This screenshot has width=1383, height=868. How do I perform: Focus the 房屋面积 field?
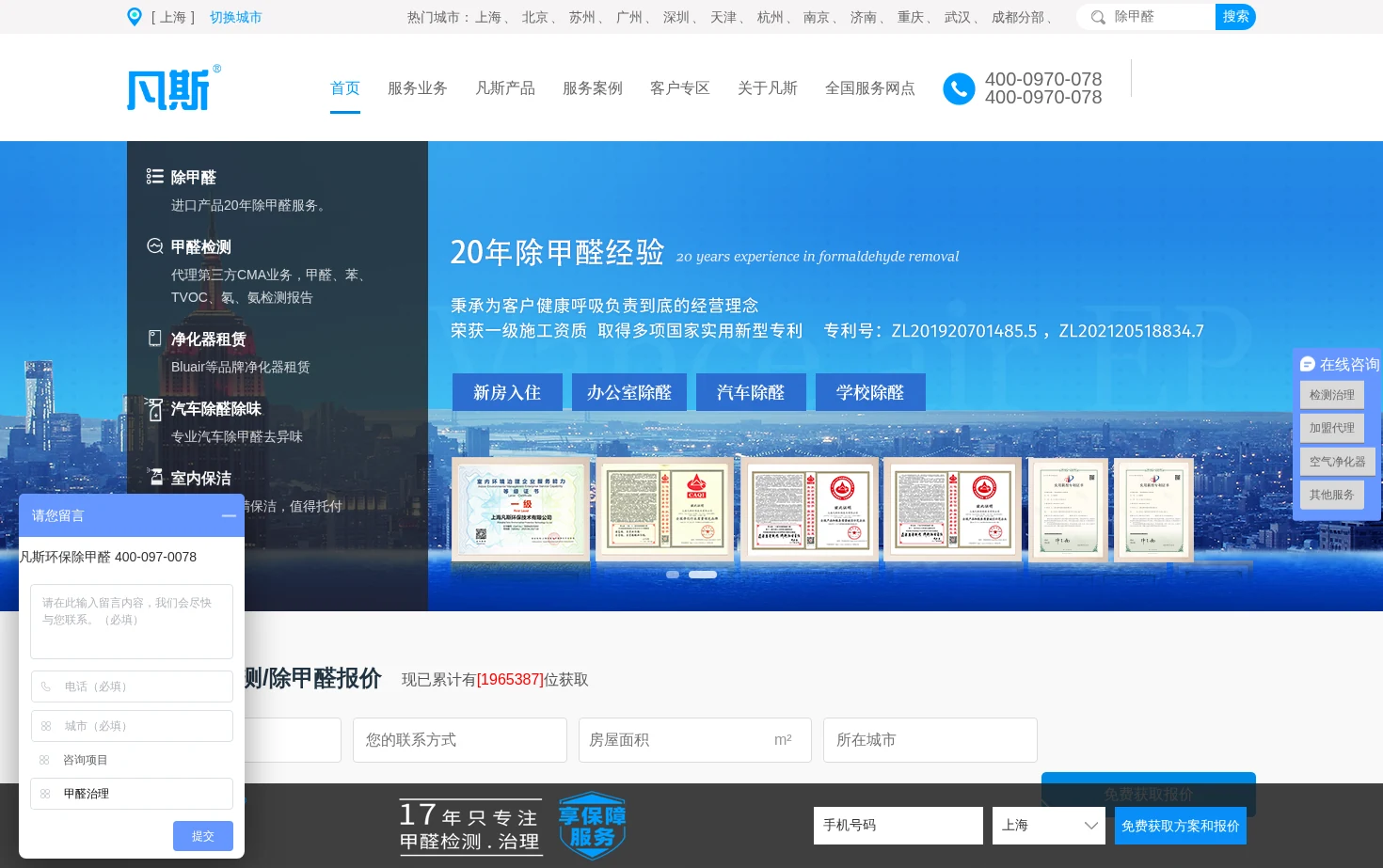tap(695, 740)
